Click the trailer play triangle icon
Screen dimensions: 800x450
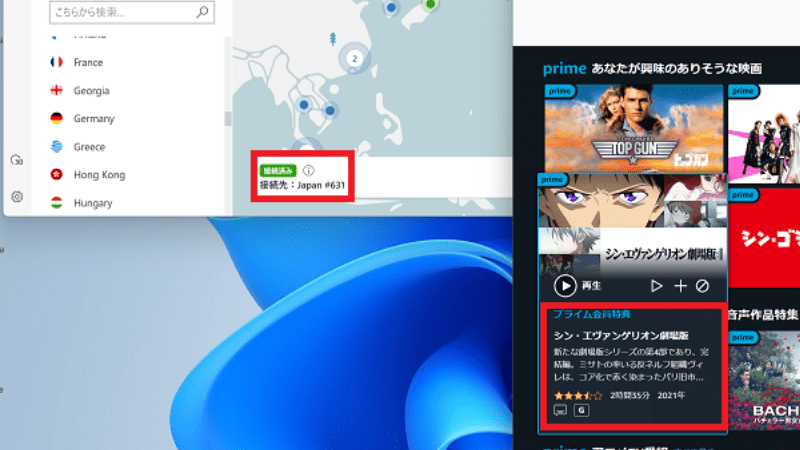[x=657, y=286]
